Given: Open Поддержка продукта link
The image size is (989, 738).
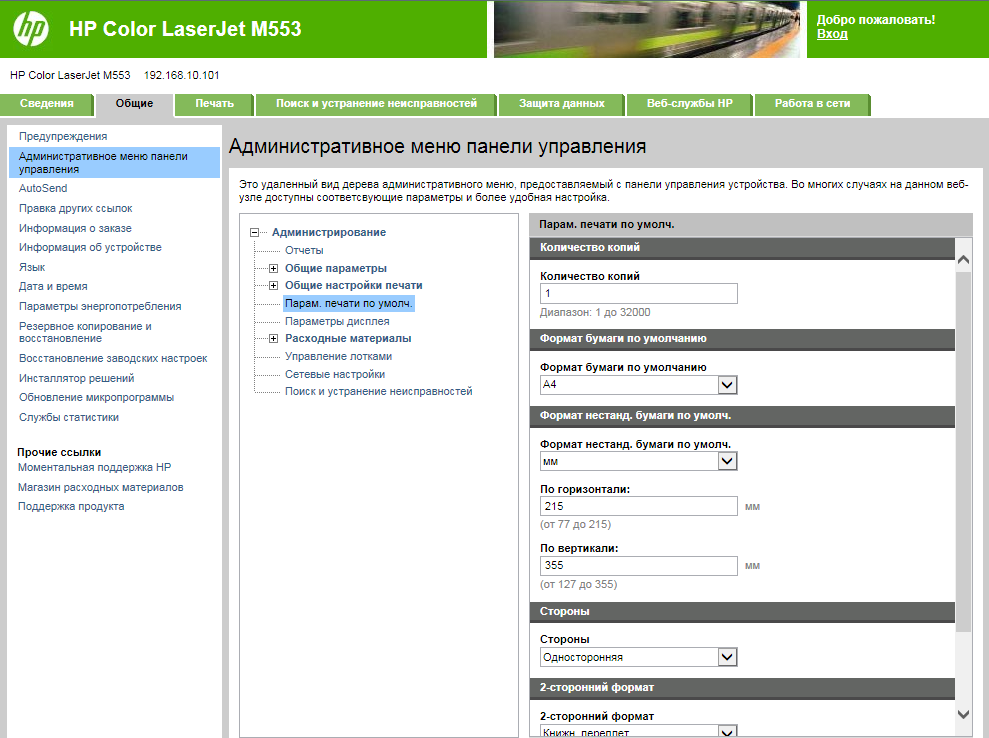Looking at the screenshot, I should tap(71, 507).
